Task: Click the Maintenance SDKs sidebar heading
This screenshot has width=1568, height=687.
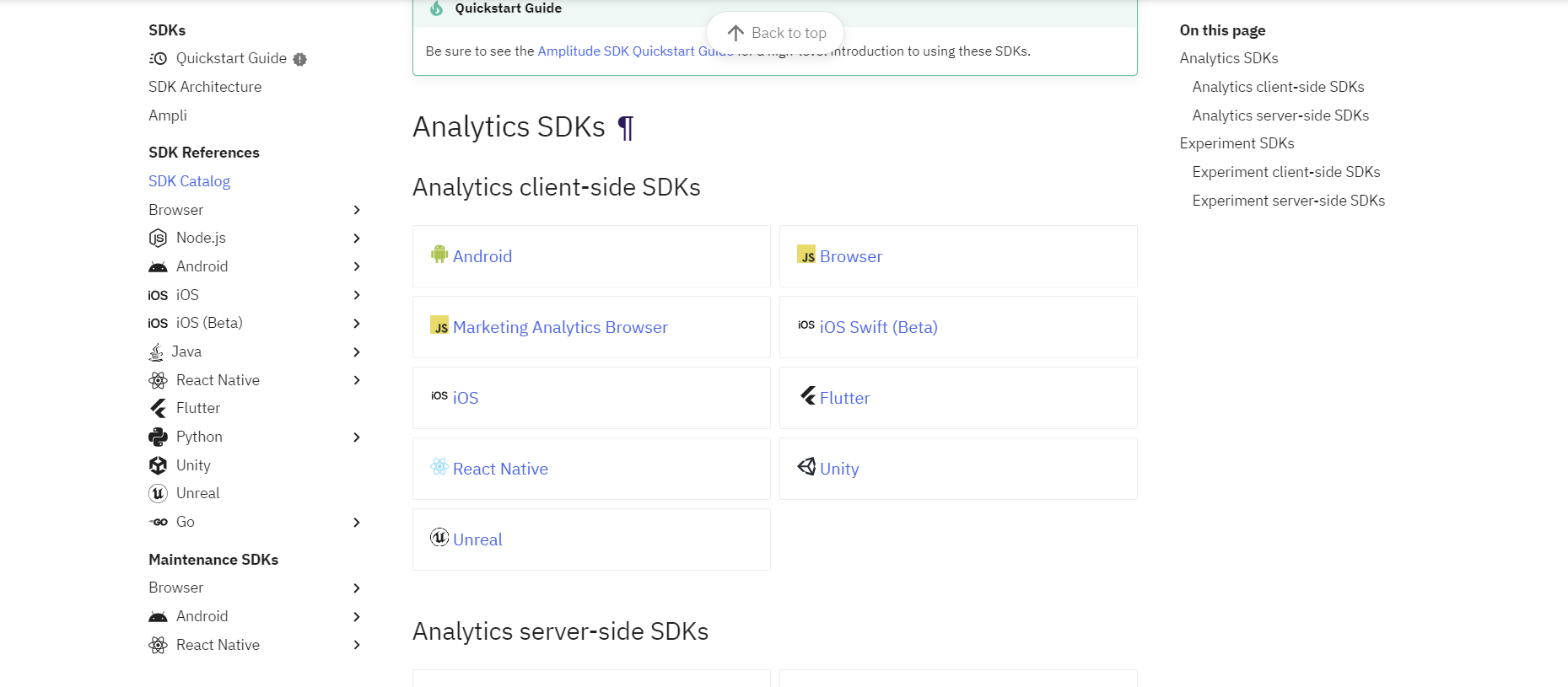Action: [x=213, y=560]
